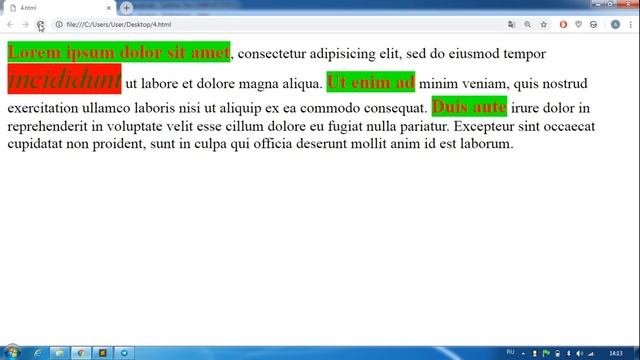Image resolution: width=640 pixels, height=360 pixels.
Task: Click the text 'cupidatat non proident'
Action: click(76, 144)
